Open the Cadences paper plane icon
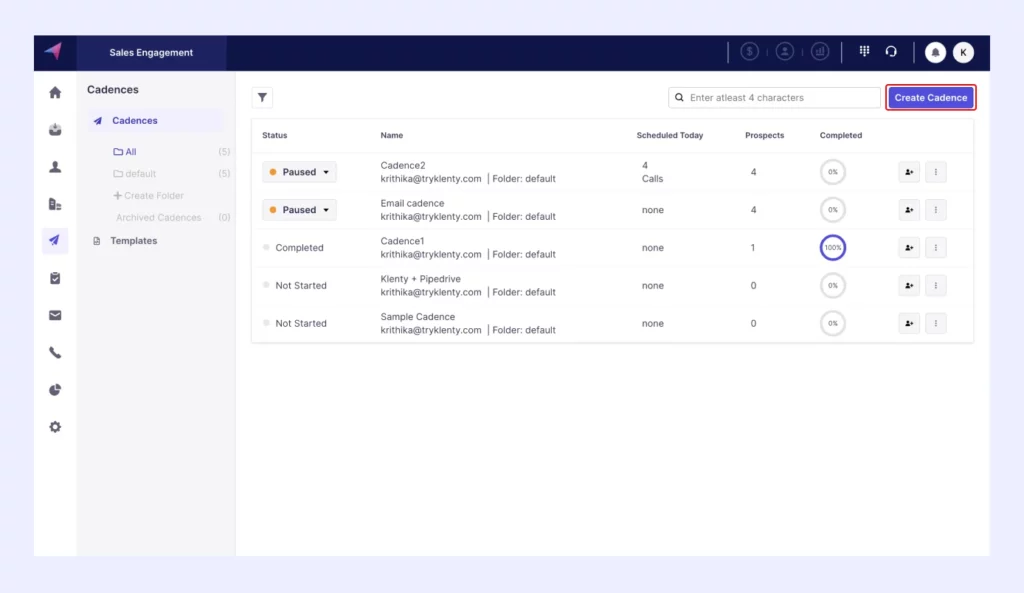 click(x=55, y=240)
